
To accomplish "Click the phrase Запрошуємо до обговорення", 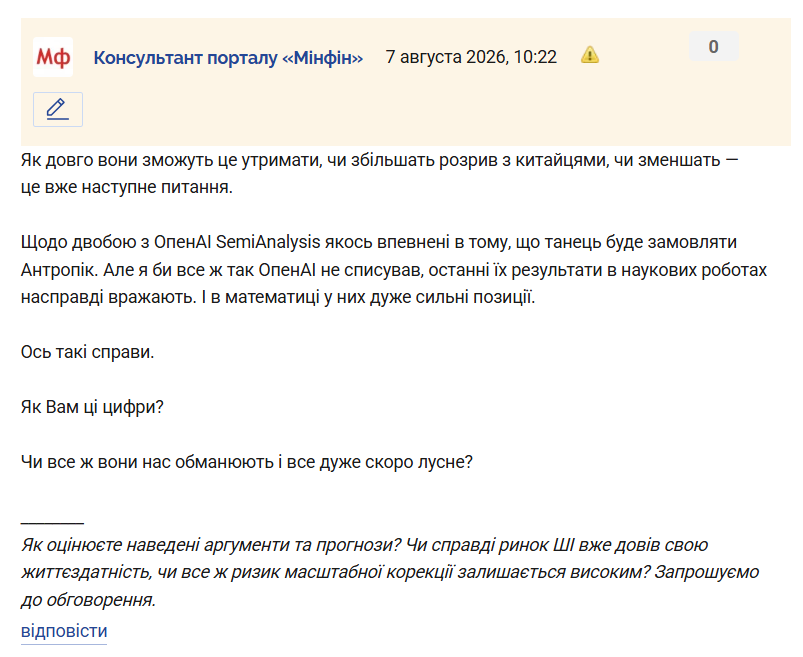I will coord(390,585).
